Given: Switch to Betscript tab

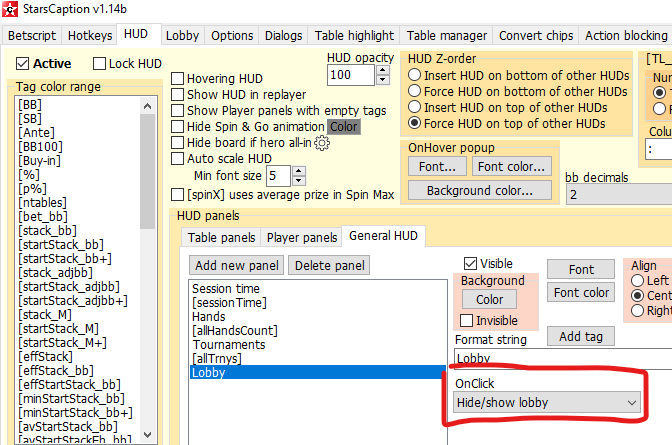Looking at the screenshot, I should (32, 36).
